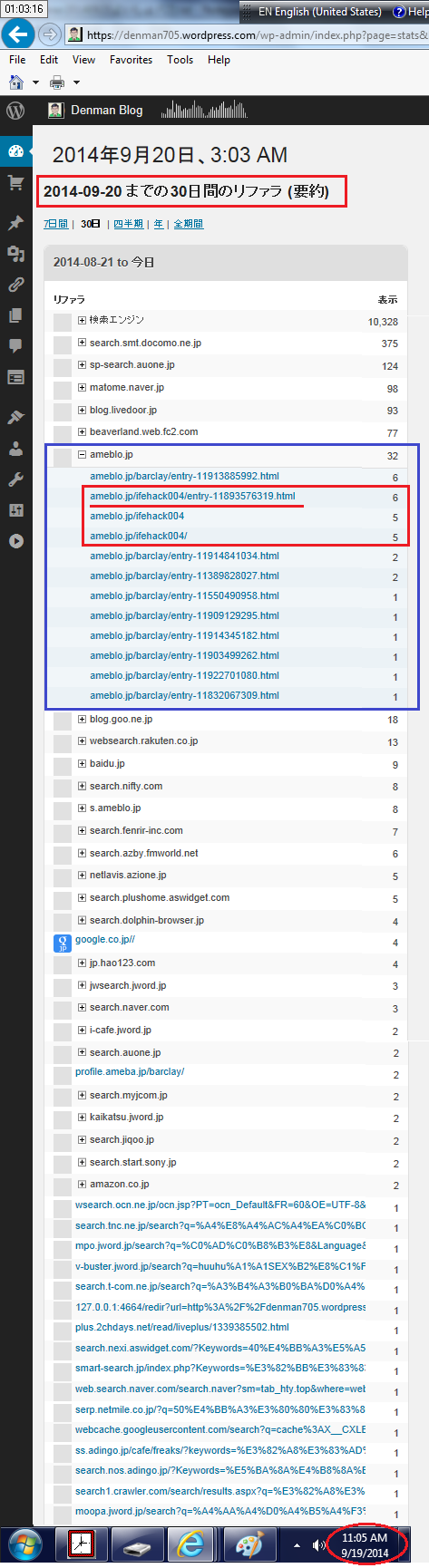Image resolution: width=429 pixels, height=1568 pixels.
Task: Open the View menu
Action: coord(83,60)
